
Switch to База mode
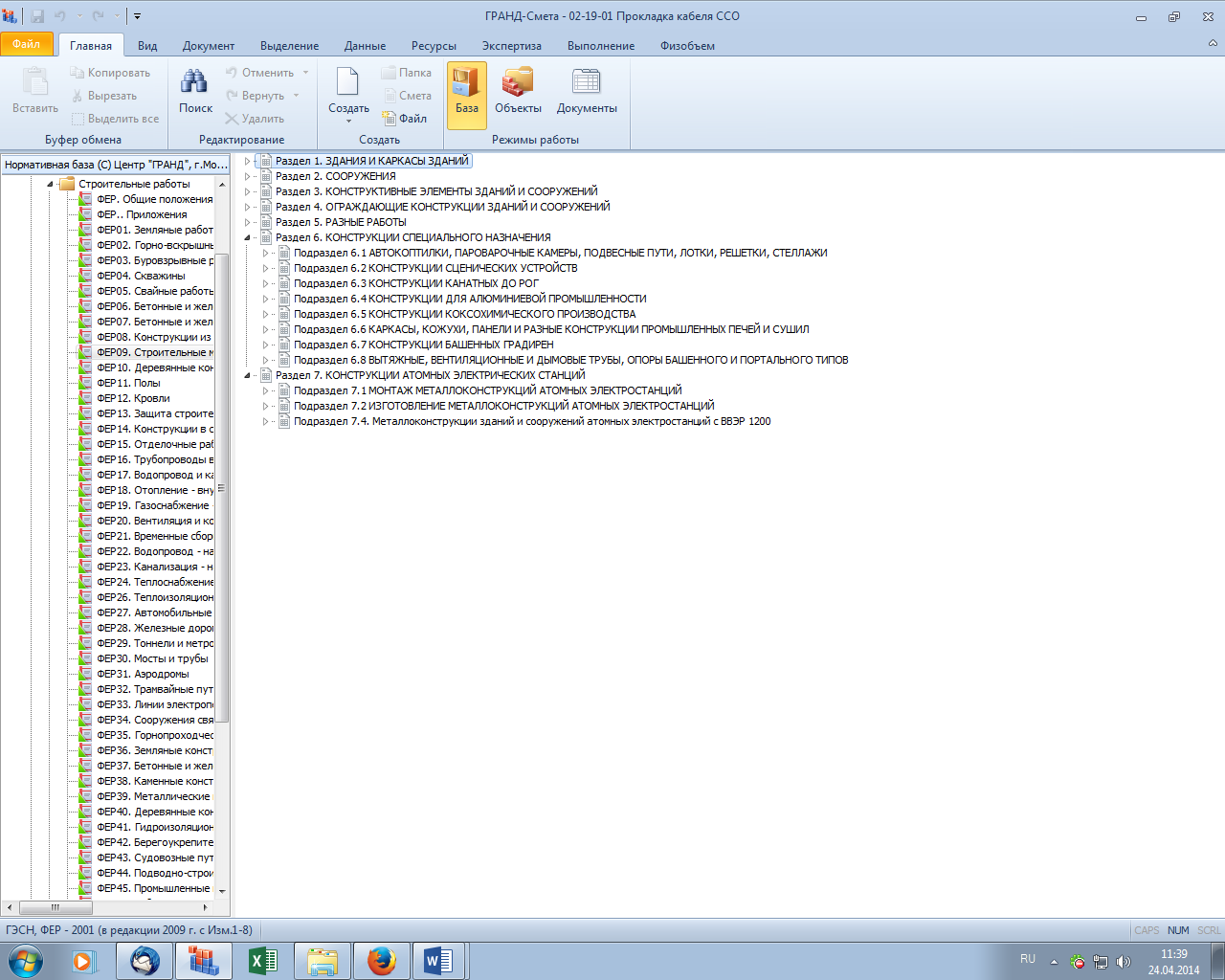coord(466,92)
